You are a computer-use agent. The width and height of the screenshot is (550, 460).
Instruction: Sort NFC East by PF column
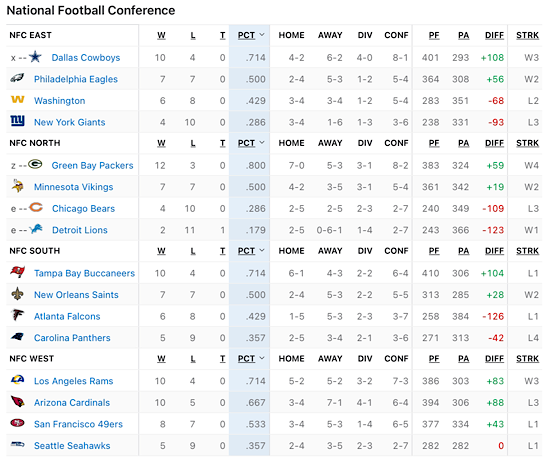tap(434, 35)
